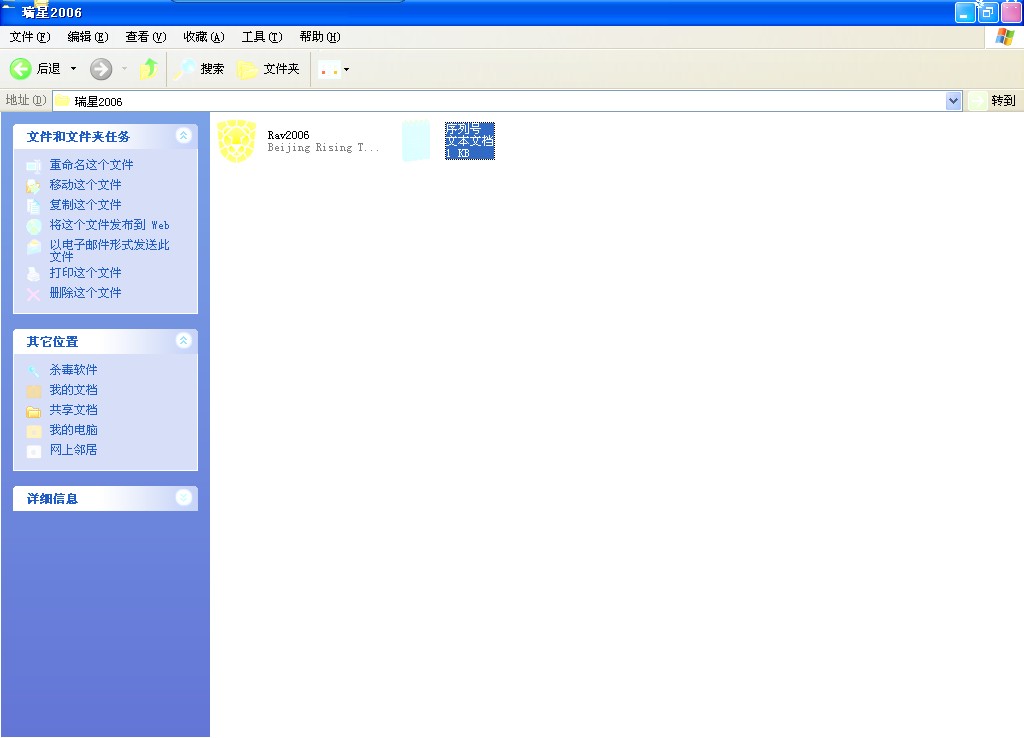The image size is (1024, 738).
Task: Click the Forward arrow icon
Action: pyautogui.click(x=101, y=69)
